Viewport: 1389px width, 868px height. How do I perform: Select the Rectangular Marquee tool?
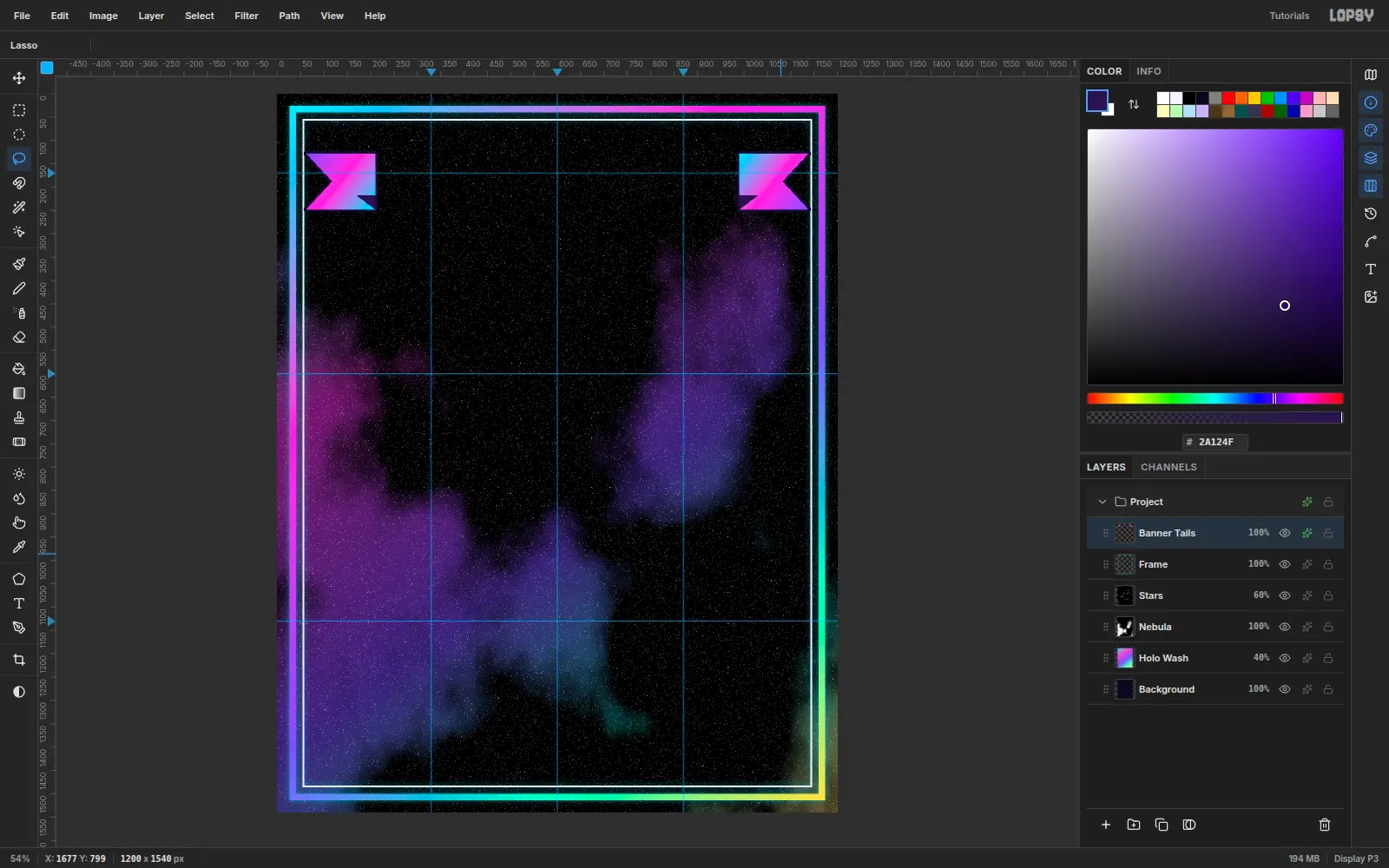(x=19, y=110)
